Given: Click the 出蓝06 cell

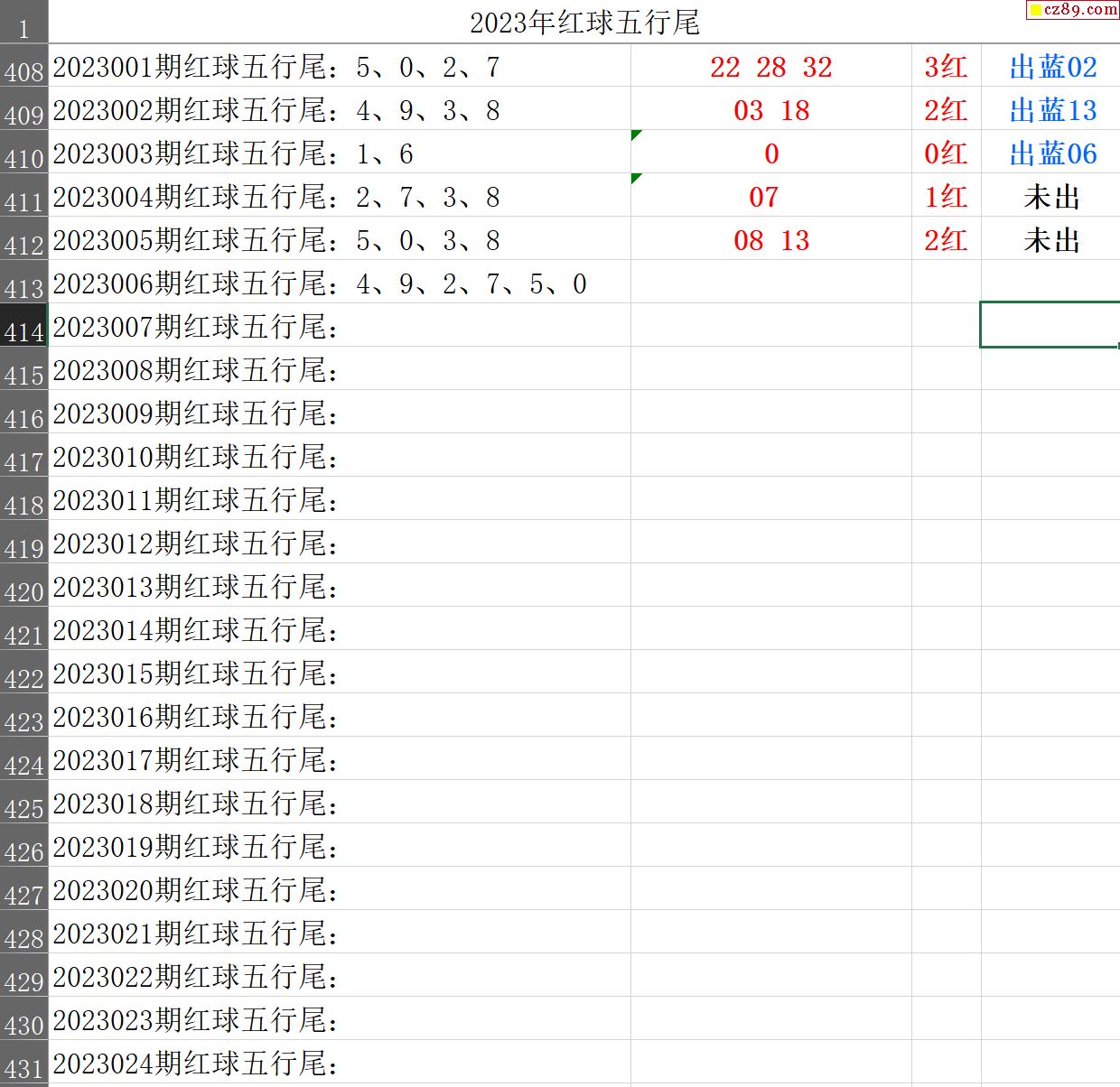Looking at the screenshot, I should coord(1052,153).
